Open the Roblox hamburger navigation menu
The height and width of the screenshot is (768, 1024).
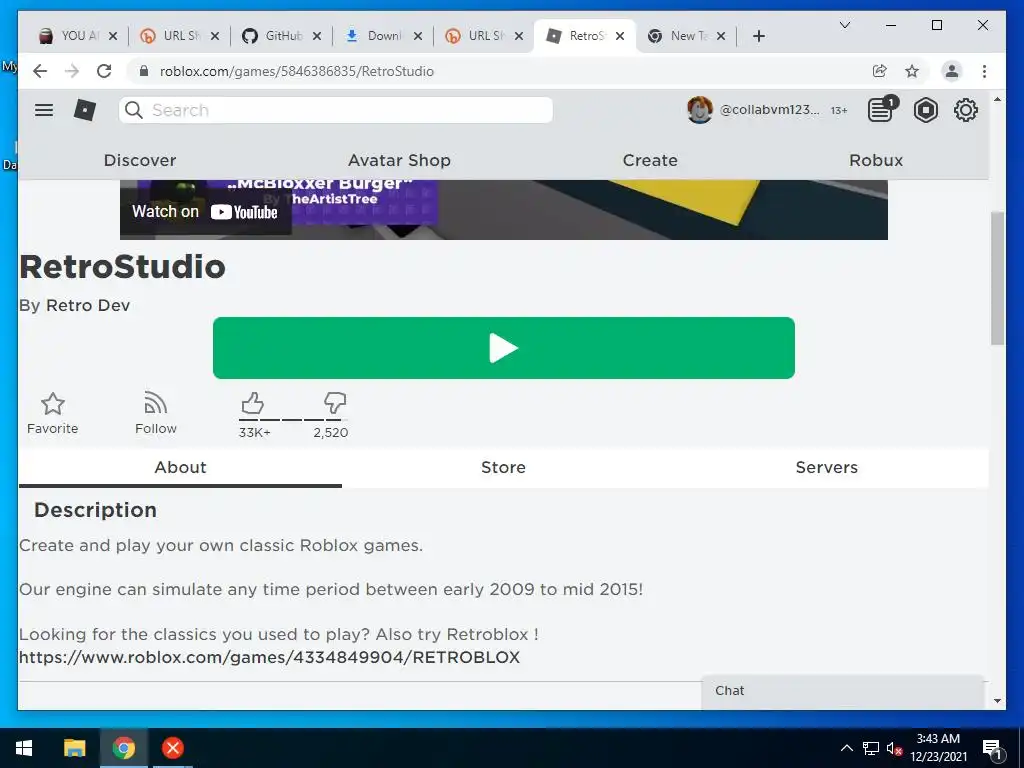tap(44, 110)
